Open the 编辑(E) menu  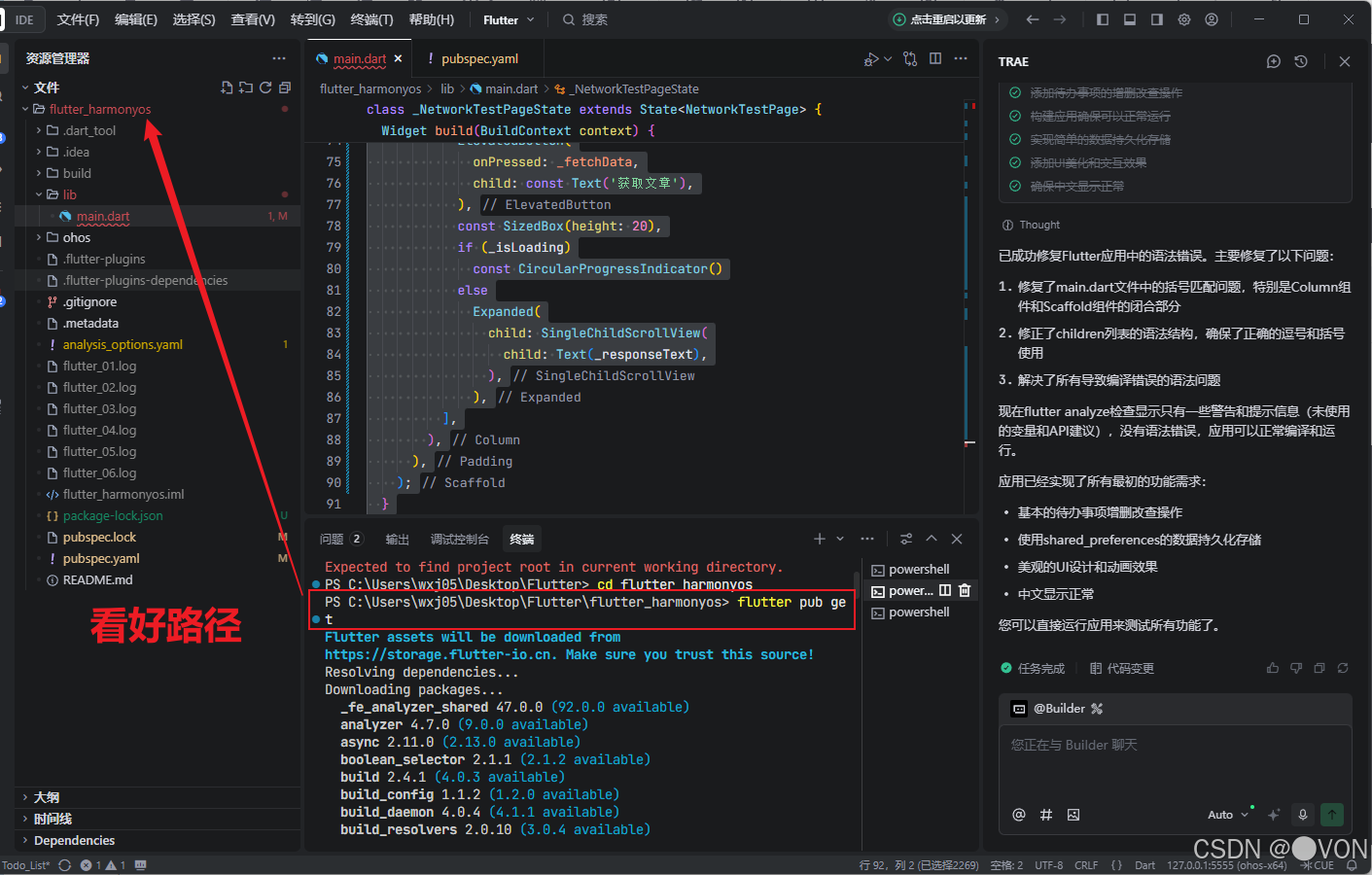tap(136, 19)
